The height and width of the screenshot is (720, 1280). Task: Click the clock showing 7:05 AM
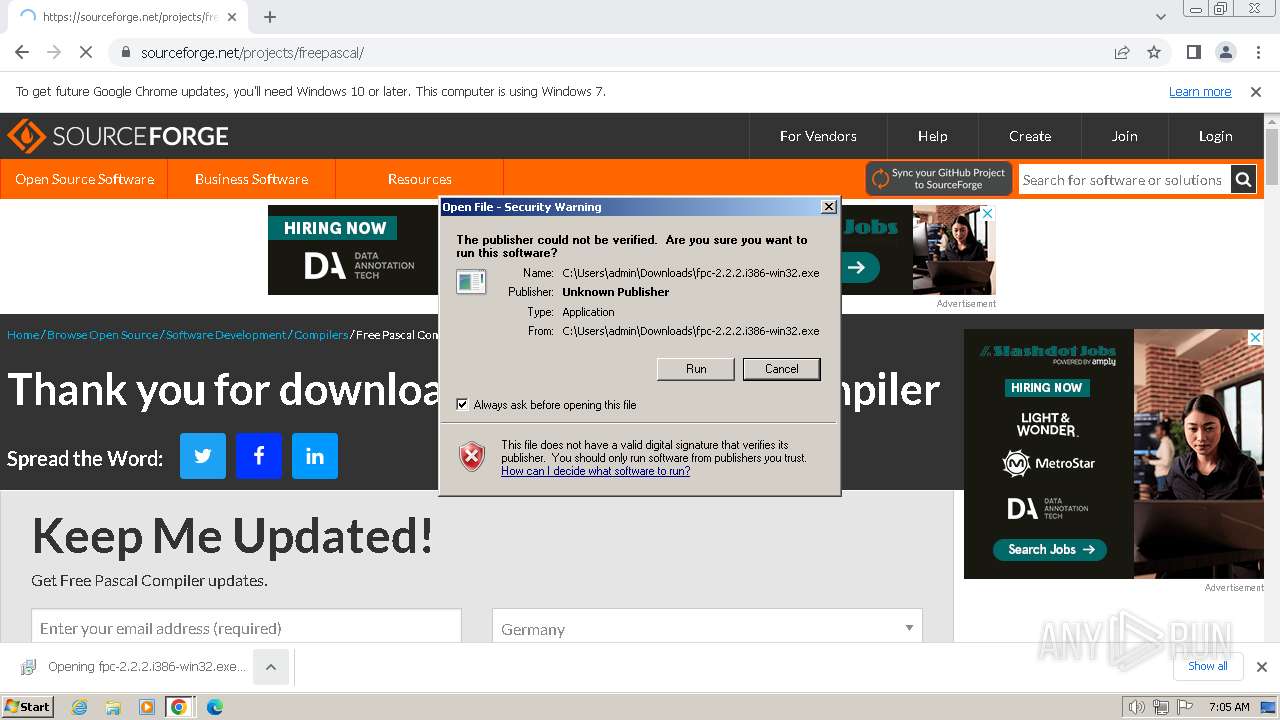coord(1229,707)
